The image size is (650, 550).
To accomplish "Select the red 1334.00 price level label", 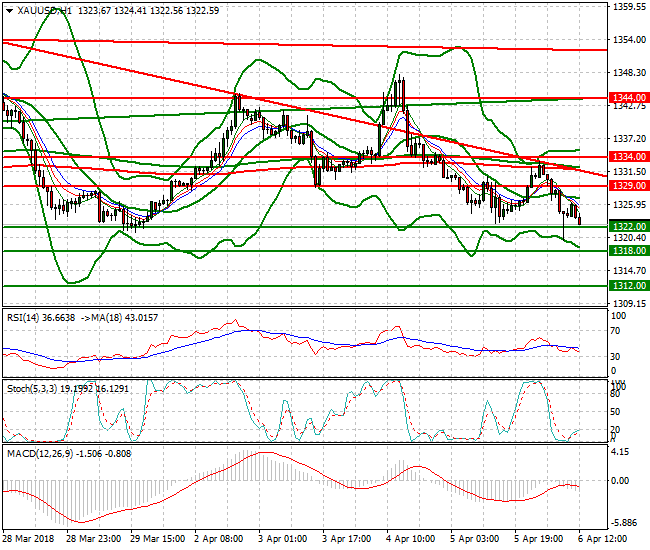I will [630, 157].
